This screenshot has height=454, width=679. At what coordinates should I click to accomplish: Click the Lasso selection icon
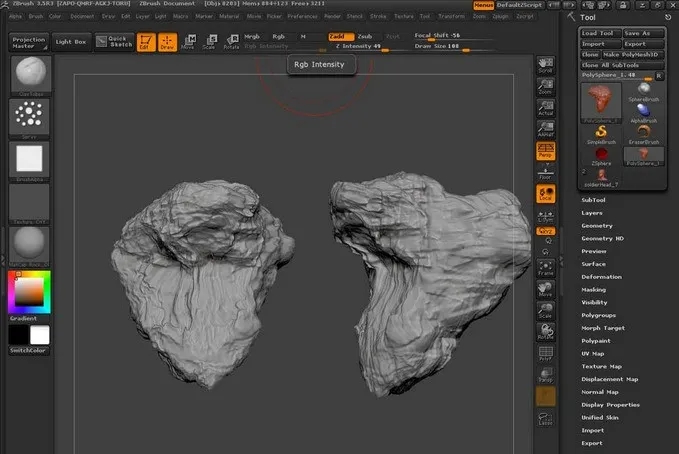[x=546, y=419]
